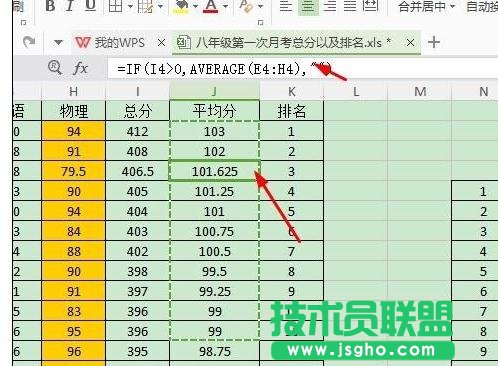Select average cell 101.625
498x366 pixels.
[x=214, y=171]
